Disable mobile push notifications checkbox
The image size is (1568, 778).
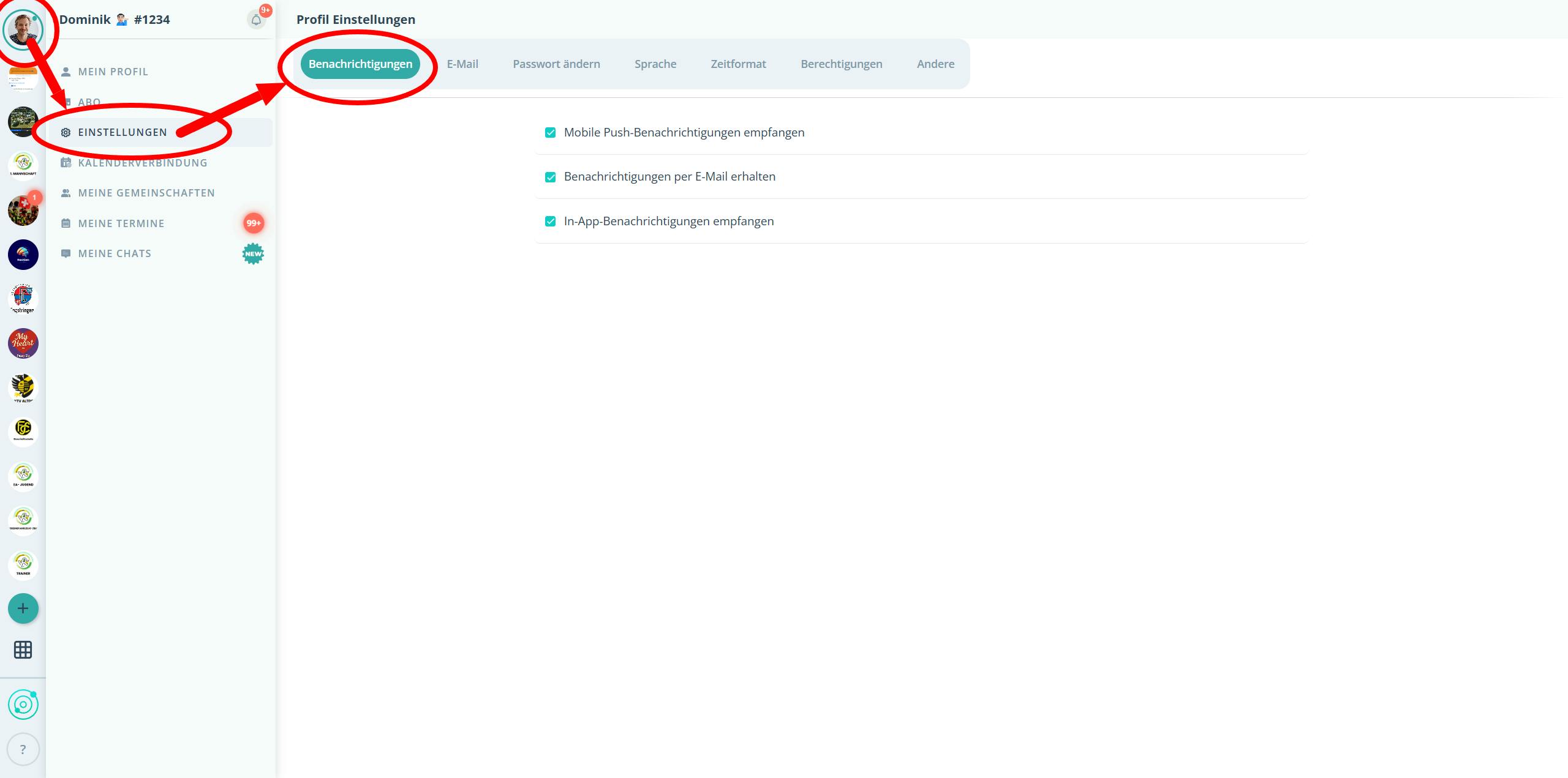point(550,133)
